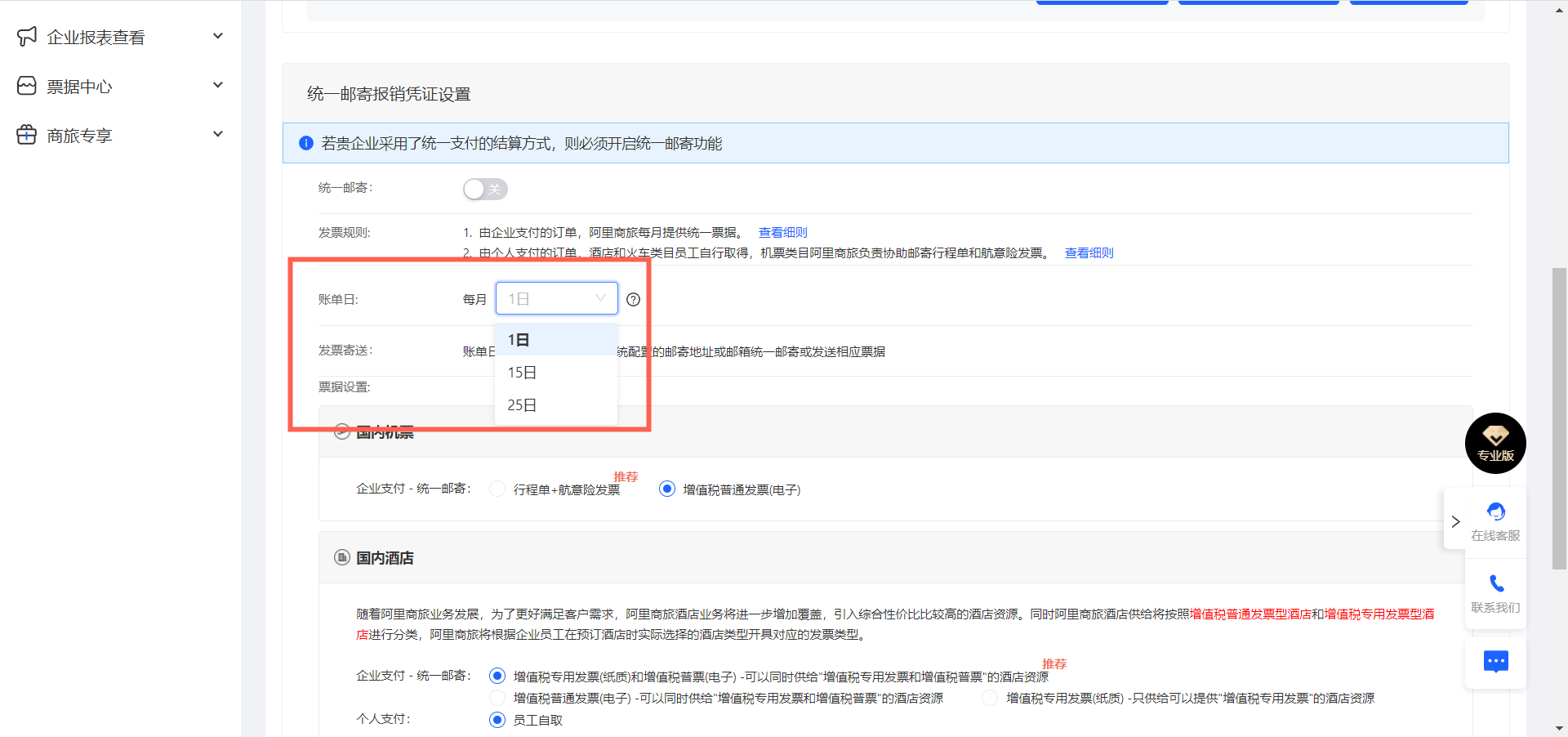Image resolution: width=1568 pixels, height=737 pixels.
Task: Expand the 票据中心 menu chevron
Action: pyautogui.click(x=218, y=85)
